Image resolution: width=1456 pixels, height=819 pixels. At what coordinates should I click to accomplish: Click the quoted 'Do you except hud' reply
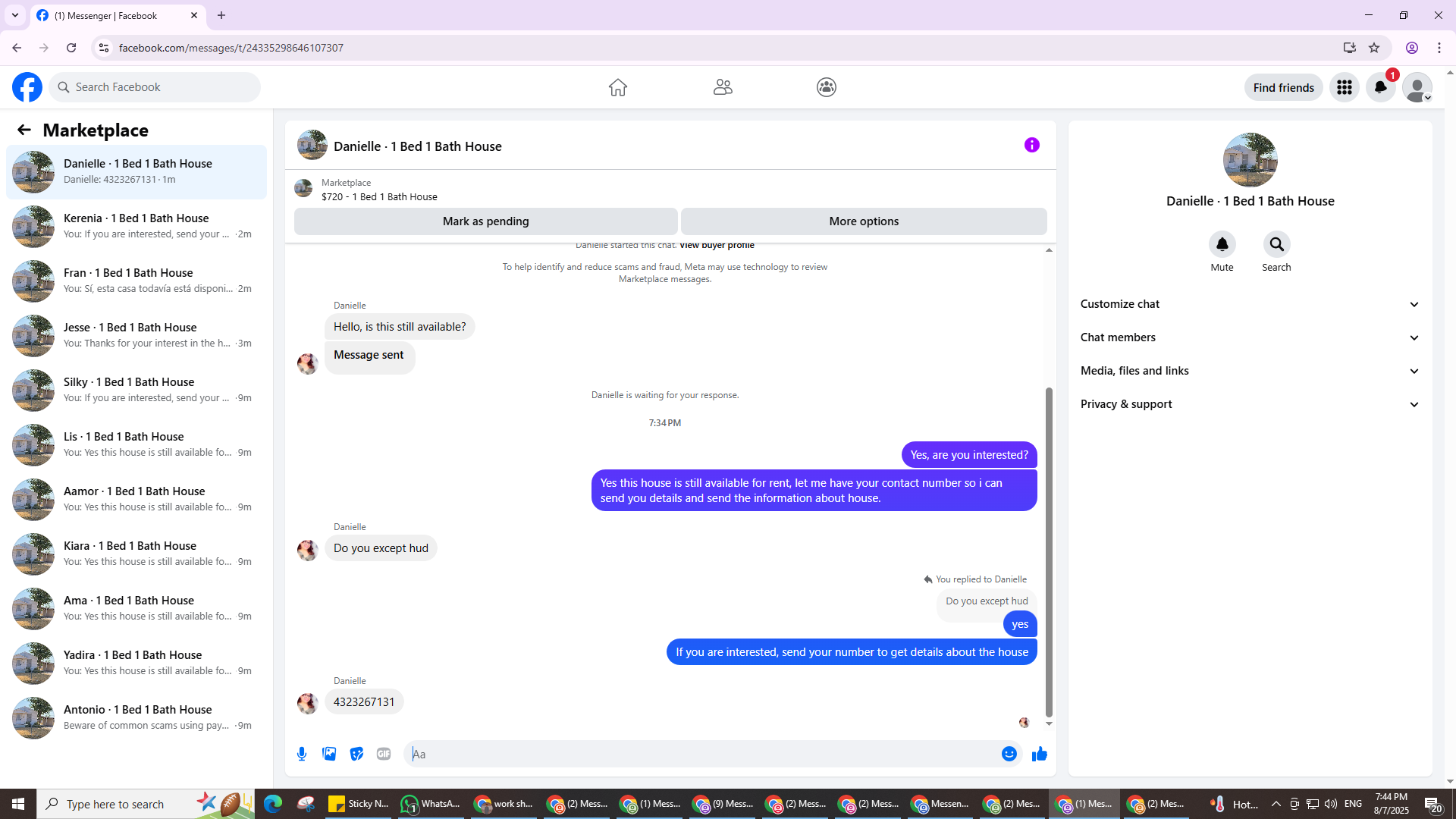(x=987, y=601)
